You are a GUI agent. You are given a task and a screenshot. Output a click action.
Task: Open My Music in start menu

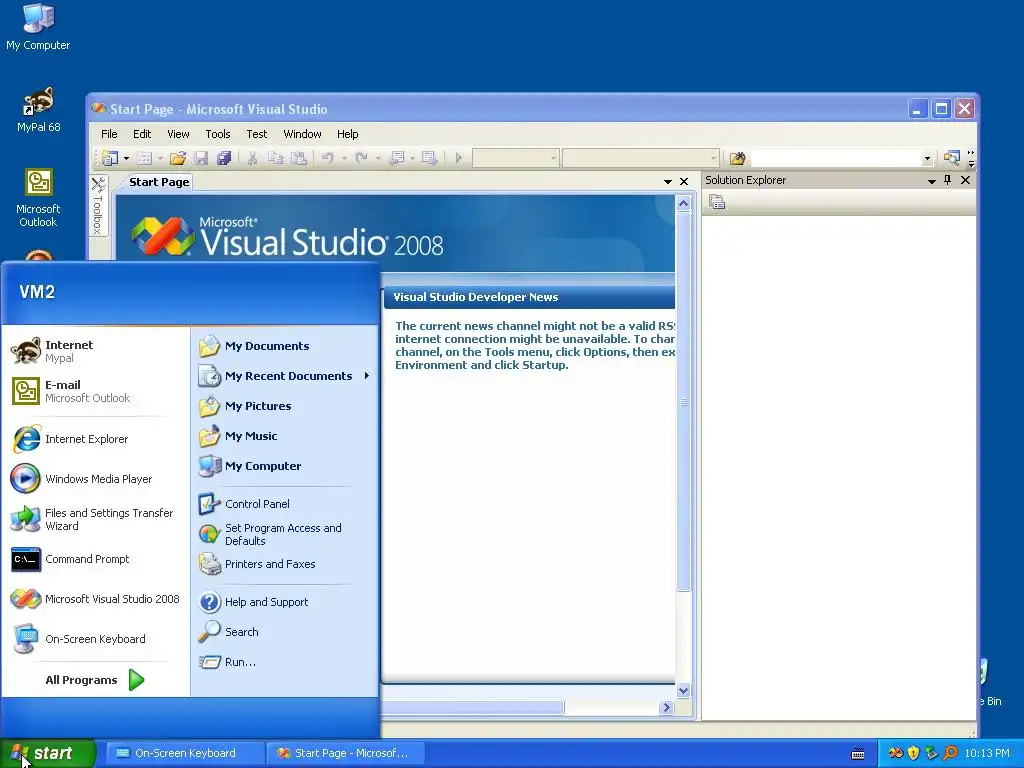285,436
